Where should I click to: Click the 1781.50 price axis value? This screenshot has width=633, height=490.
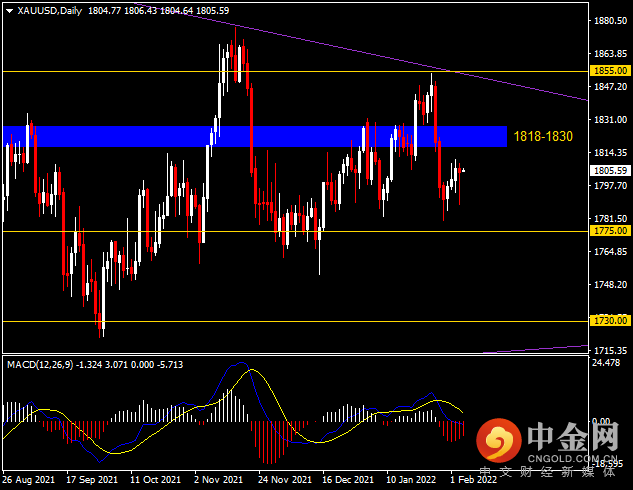(x=610, y=218)
